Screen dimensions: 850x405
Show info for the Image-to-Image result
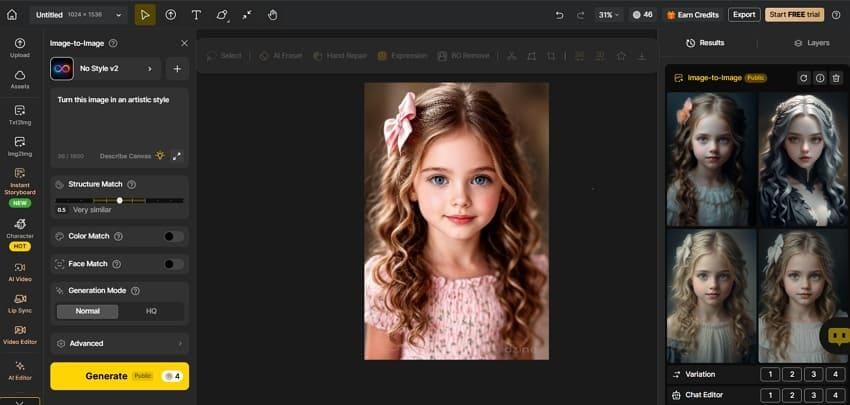click(820, 78)
